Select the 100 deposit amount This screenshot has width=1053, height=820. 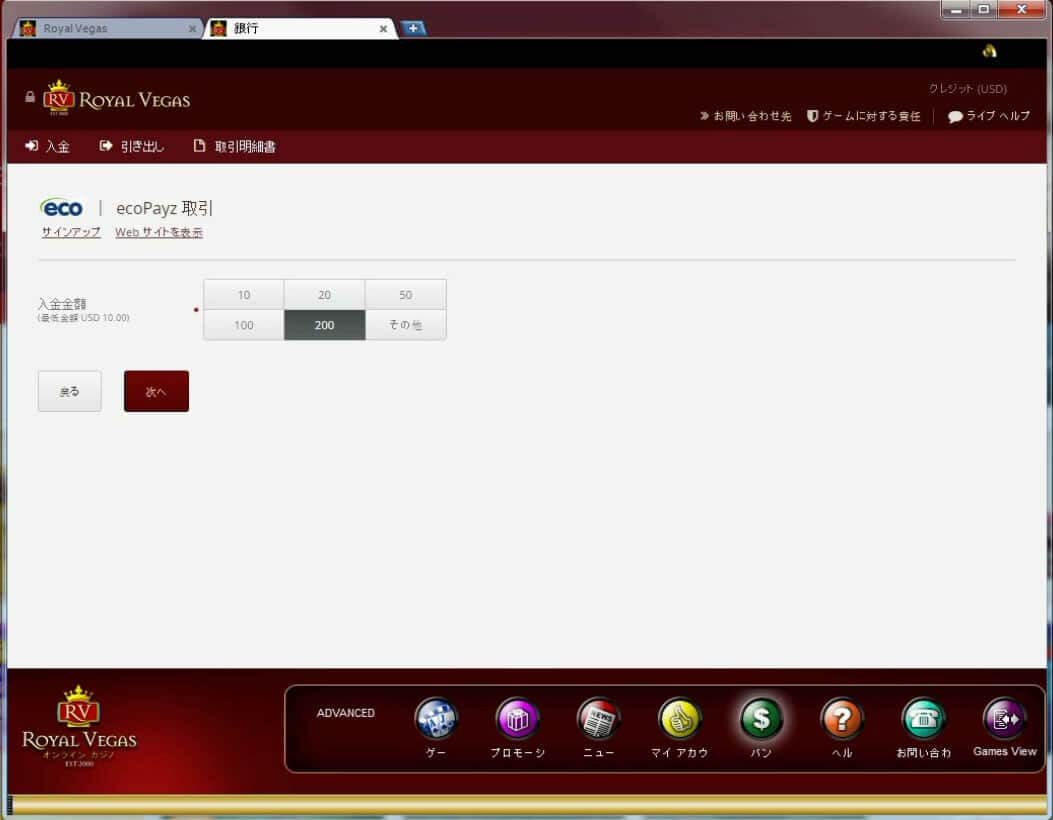[244, 325]
